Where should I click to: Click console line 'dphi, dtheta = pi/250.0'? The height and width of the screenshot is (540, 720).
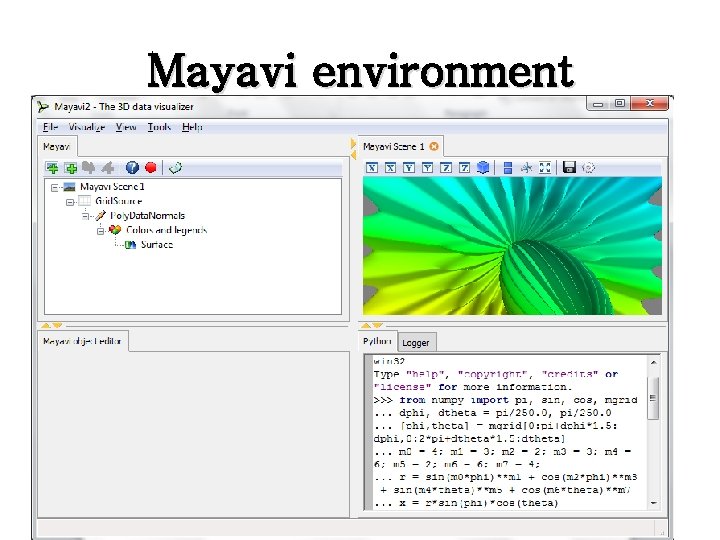click(x=492, y=413)
